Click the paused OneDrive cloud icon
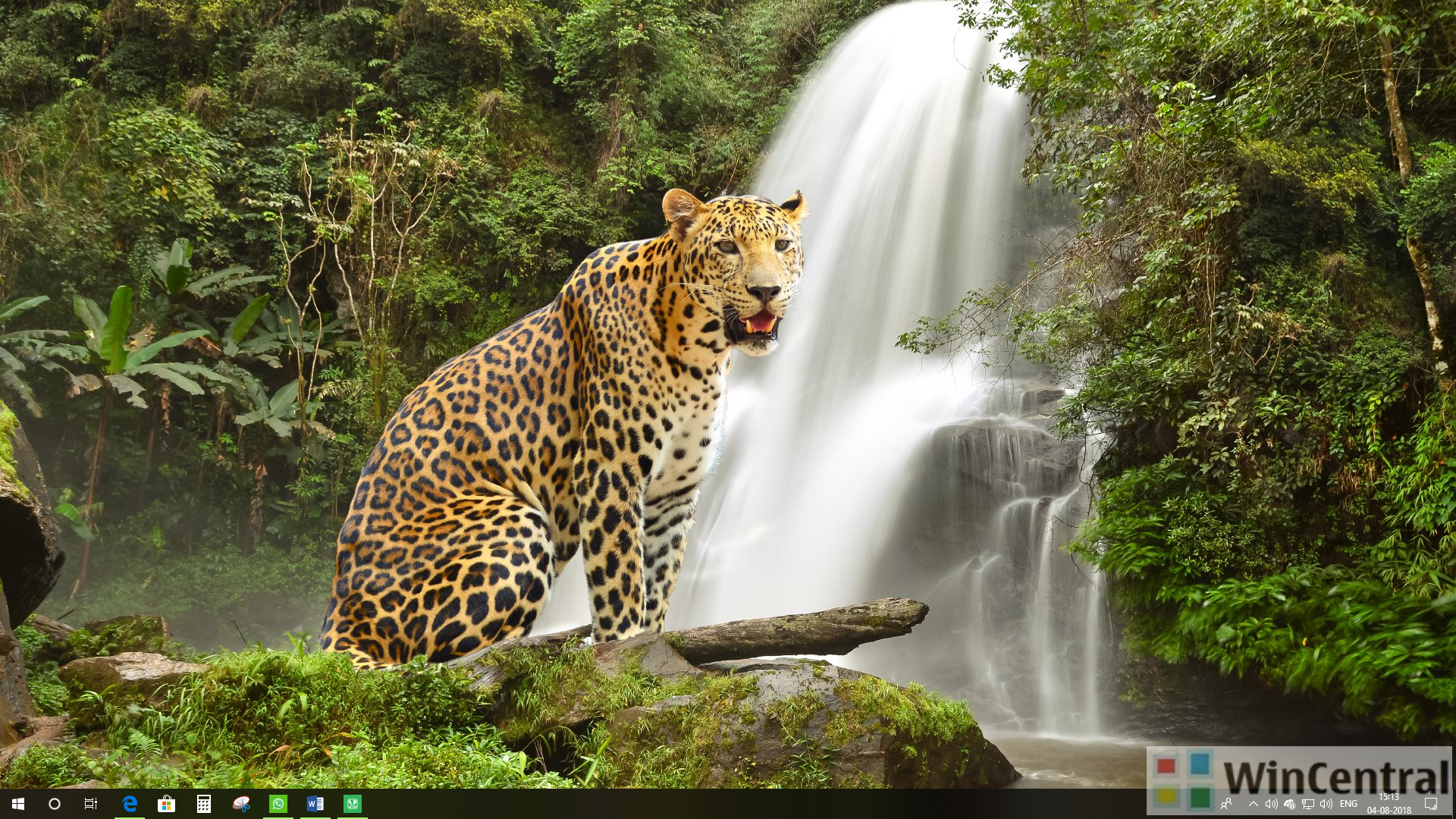 coord(1289,804)
